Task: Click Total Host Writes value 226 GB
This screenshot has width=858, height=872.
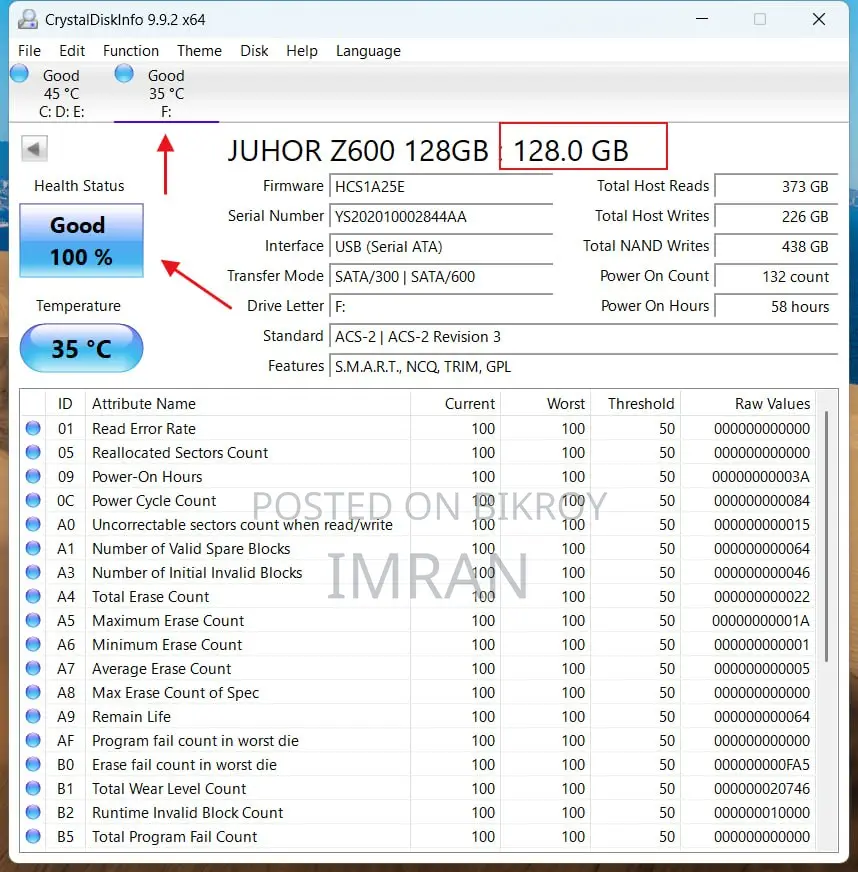Action: click(776, 216)
